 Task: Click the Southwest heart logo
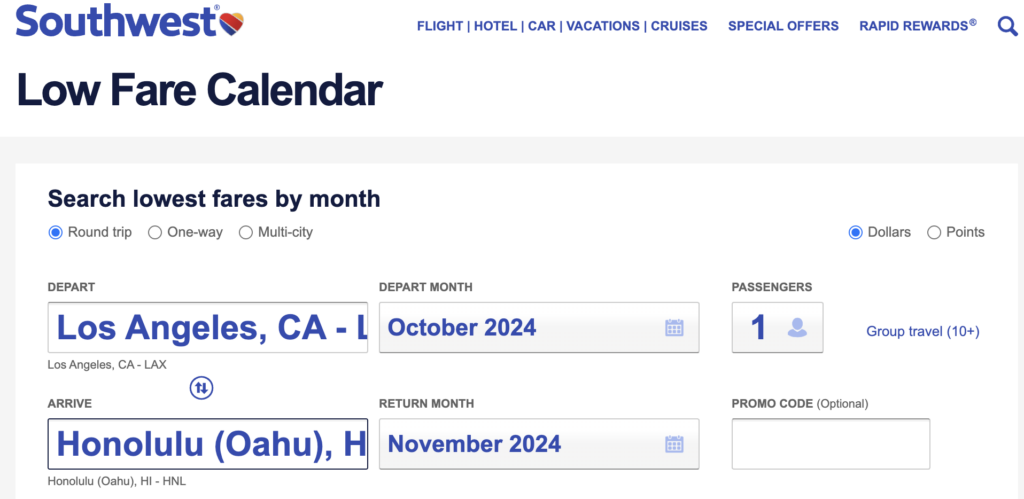coord(232,22)
